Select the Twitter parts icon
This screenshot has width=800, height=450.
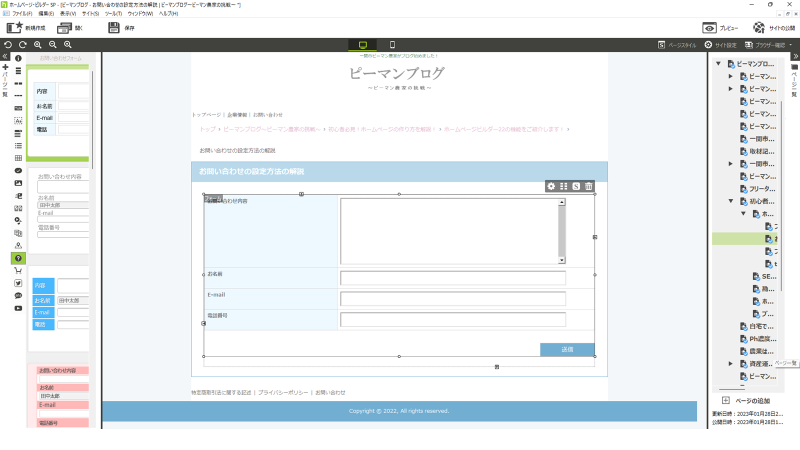click(19, 283)
